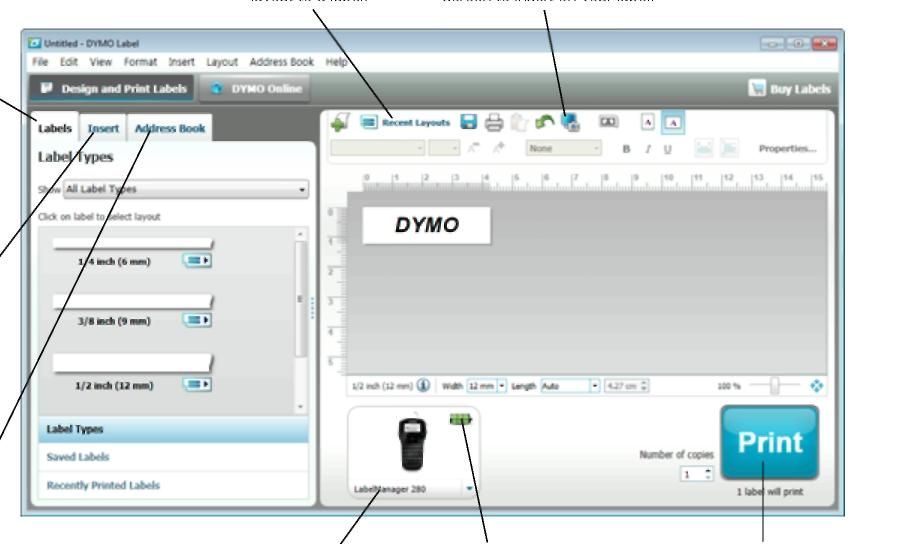Toggle italic formatting

point(647,149)
